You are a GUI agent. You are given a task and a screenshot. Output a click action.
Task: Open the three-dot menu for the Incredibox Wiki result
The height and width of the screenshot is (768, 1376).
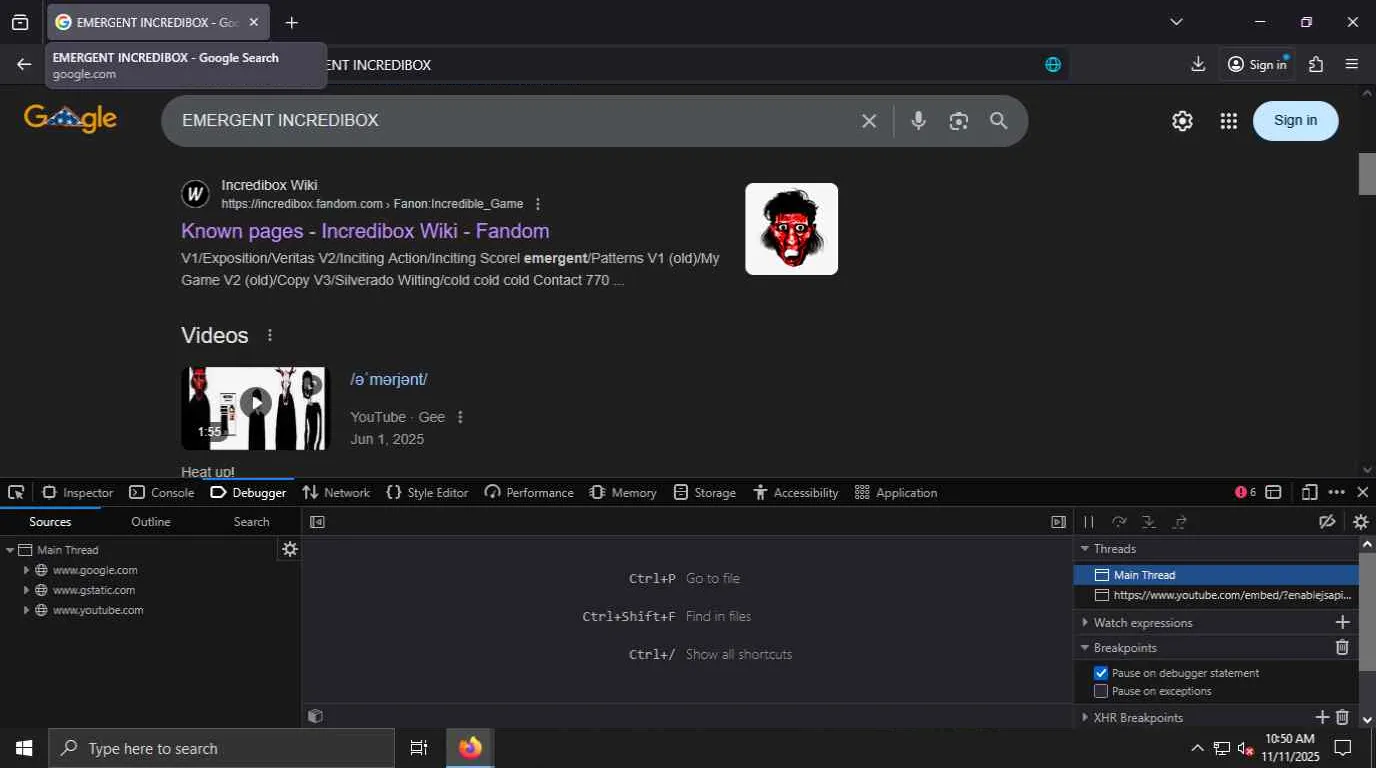[538, 204]
